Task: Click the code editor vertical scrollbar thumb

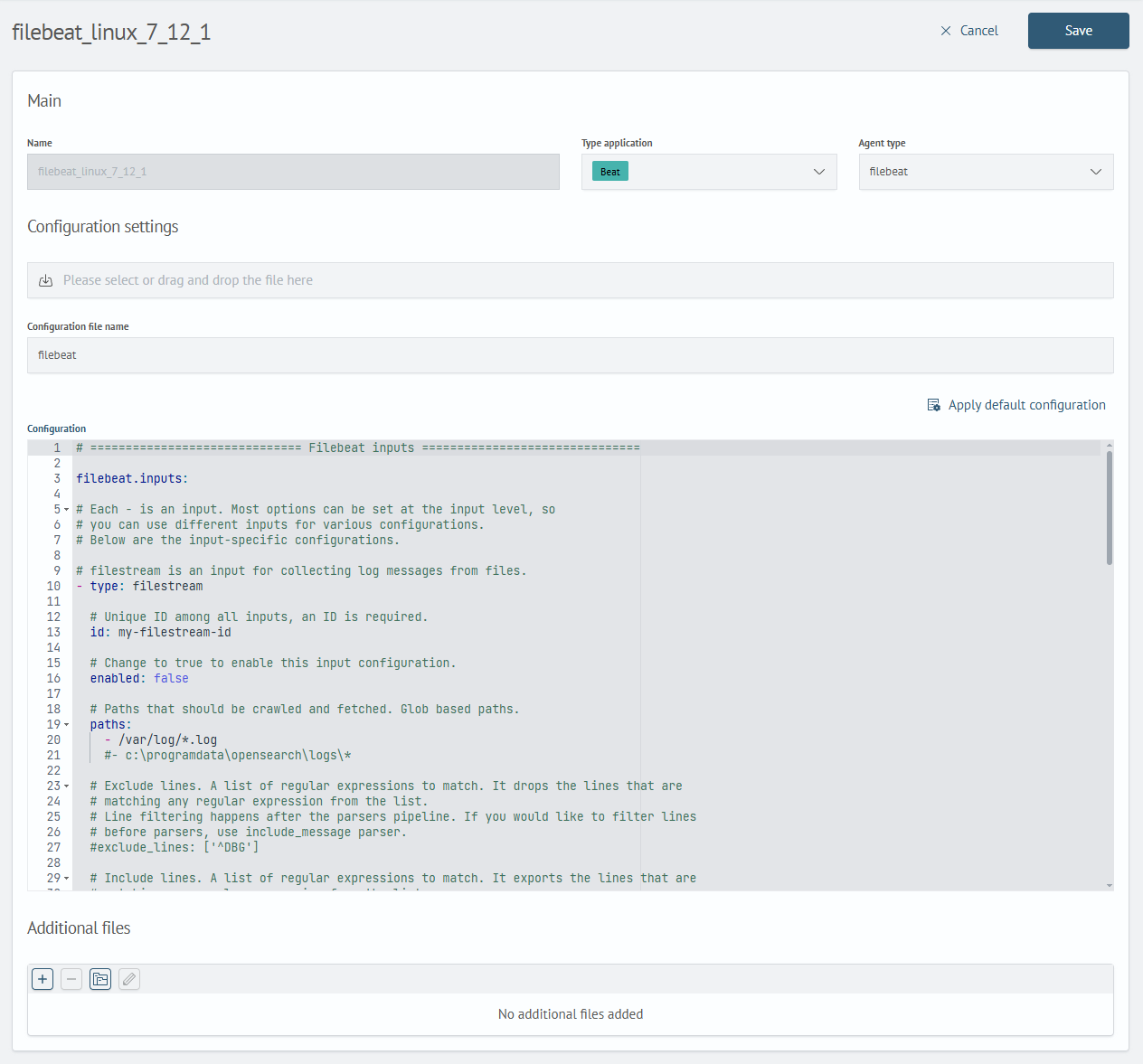Action: coord(1109,506)
